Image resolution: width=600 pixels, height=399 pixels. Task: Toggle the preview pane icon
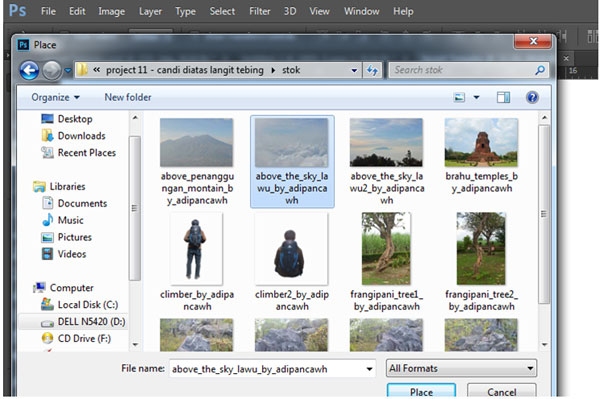click(503, 98)
